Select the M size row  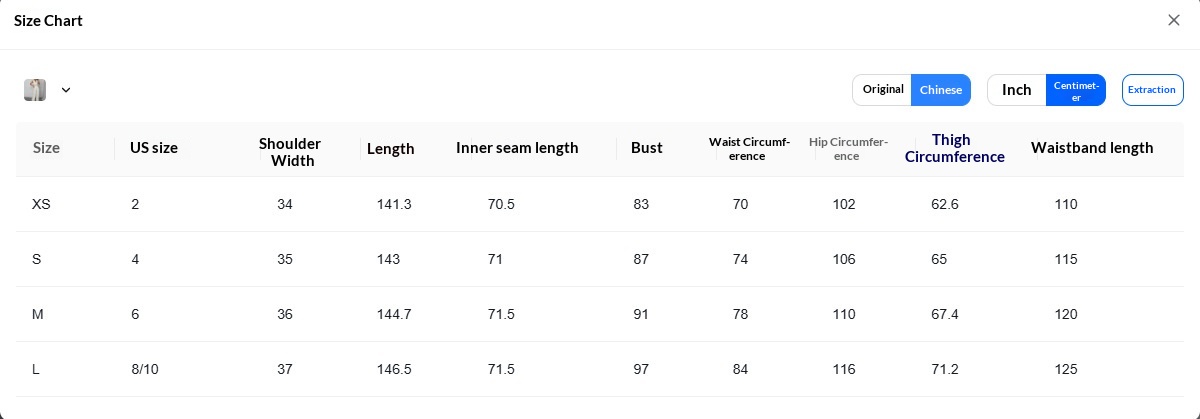click(x=600, y=314)
